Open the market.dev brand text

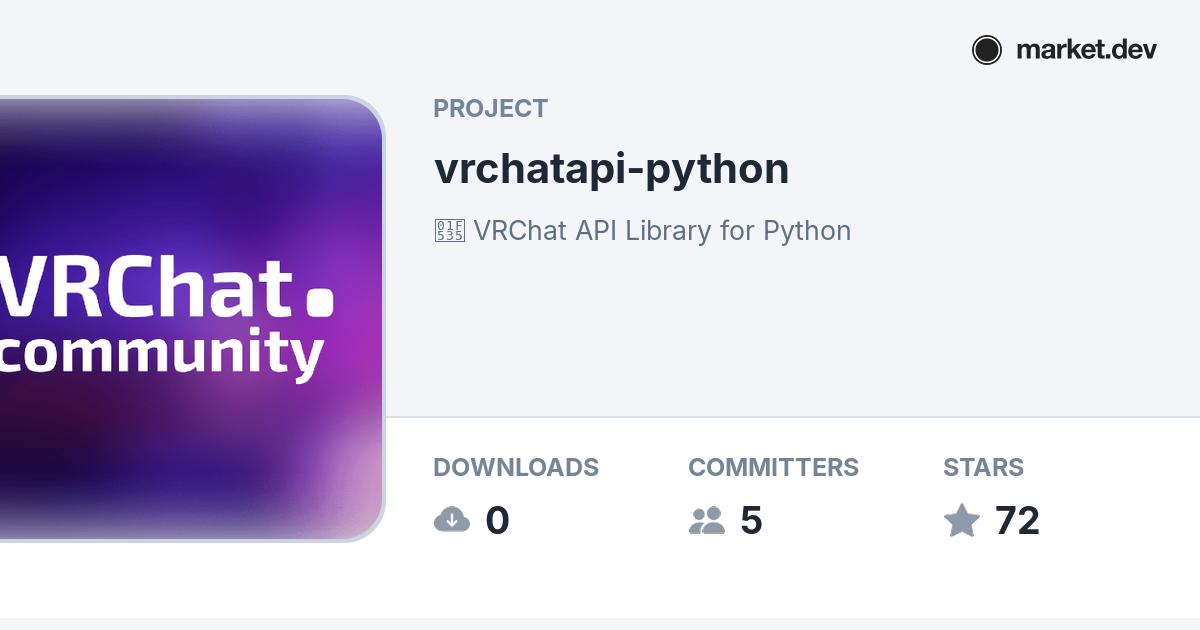[x=1086, y=50]
